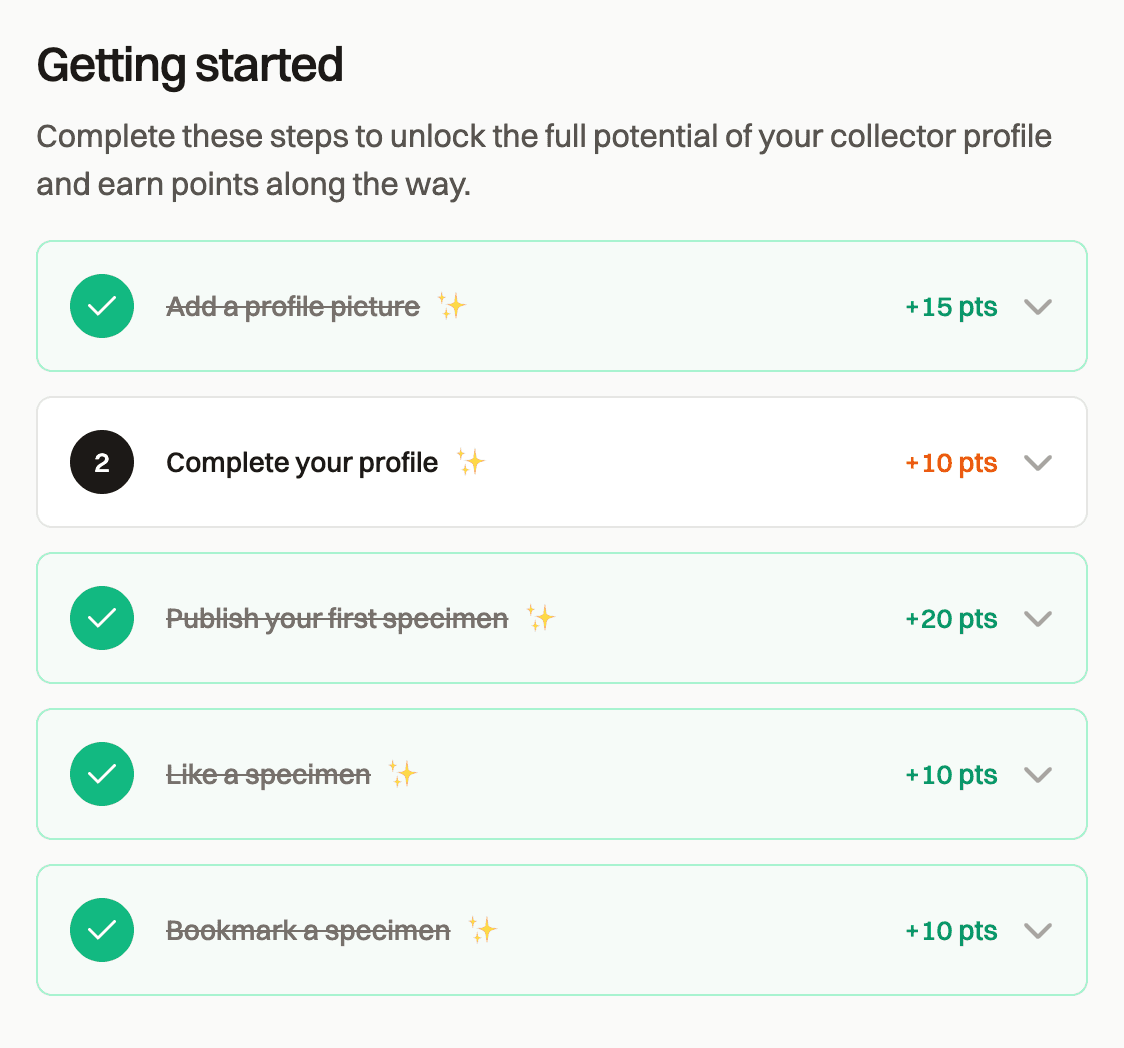Click the Complete your profile task text
The height and width of the screenshot is (1048, 1124).
click(x=301, y=461)
